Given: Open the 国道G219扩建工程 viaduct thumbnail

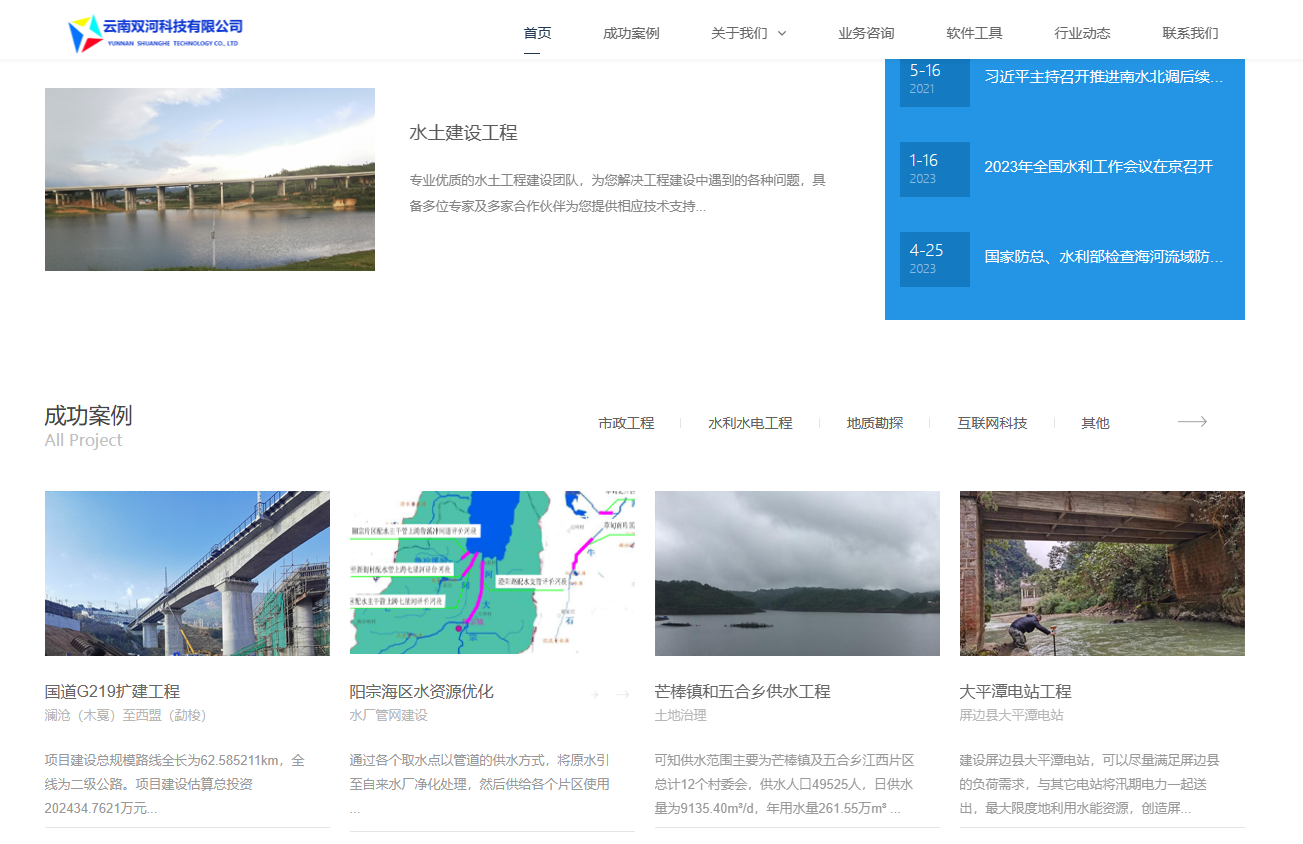Looking at the screenshot, I should pos(187,573).
